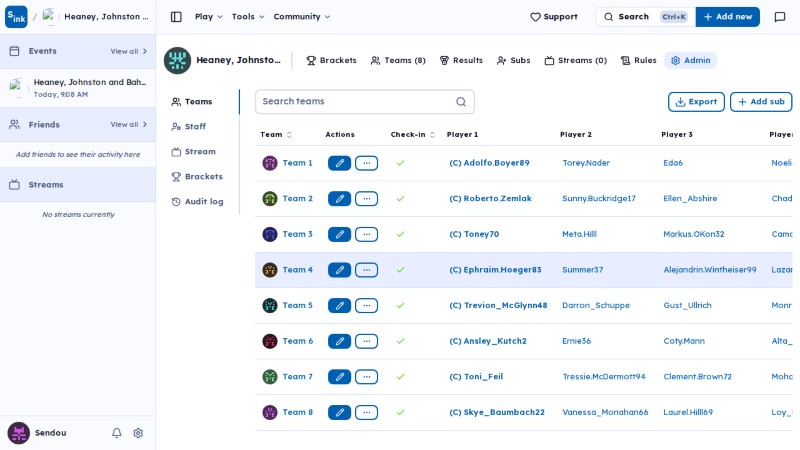The height and width of the screenshot is (450, 800).
Task: Edit Team 2 with pencil button
Action: click(339, 198)
